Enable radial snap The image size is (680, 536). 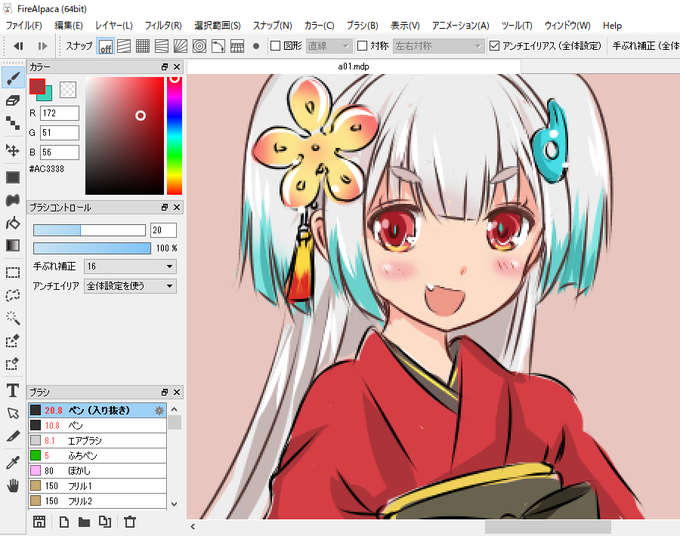(180, 46)
